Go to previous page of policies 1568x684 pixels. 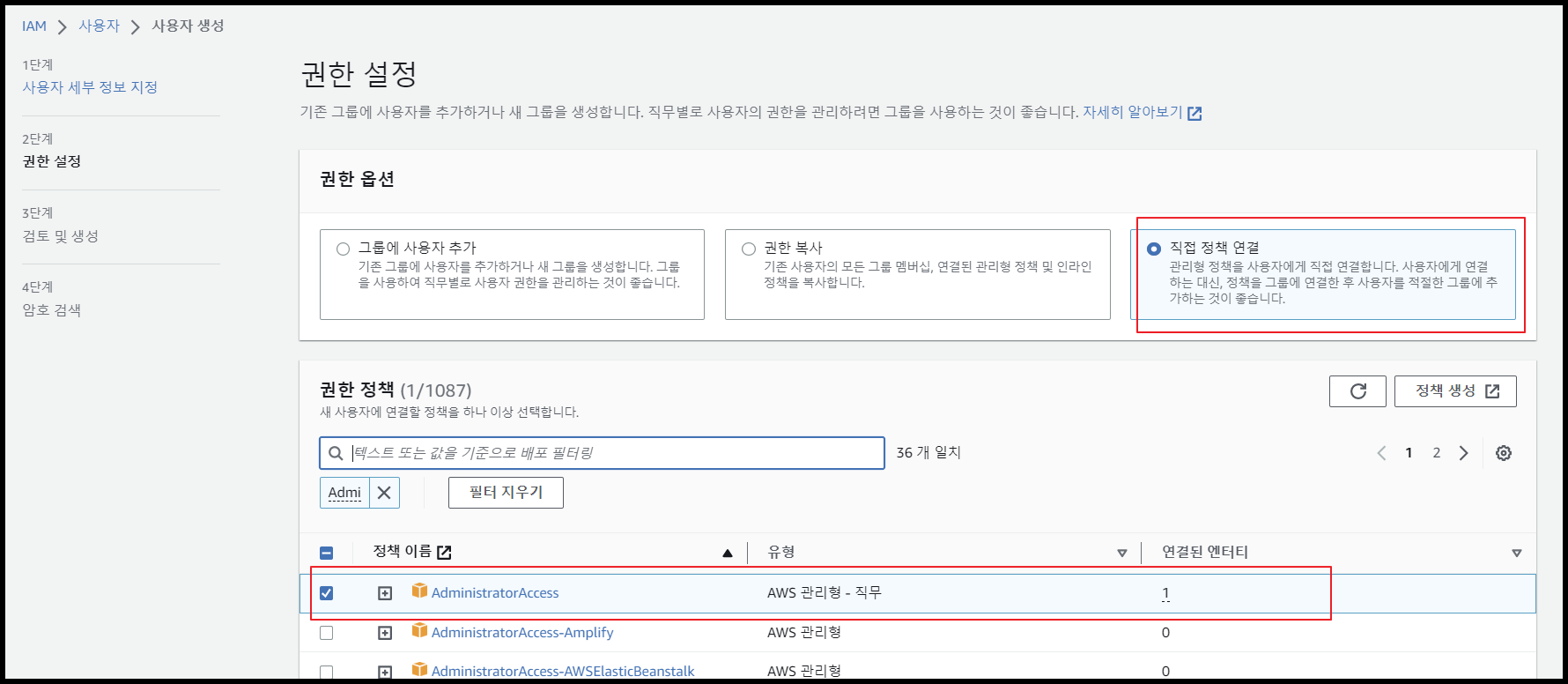1381,453
